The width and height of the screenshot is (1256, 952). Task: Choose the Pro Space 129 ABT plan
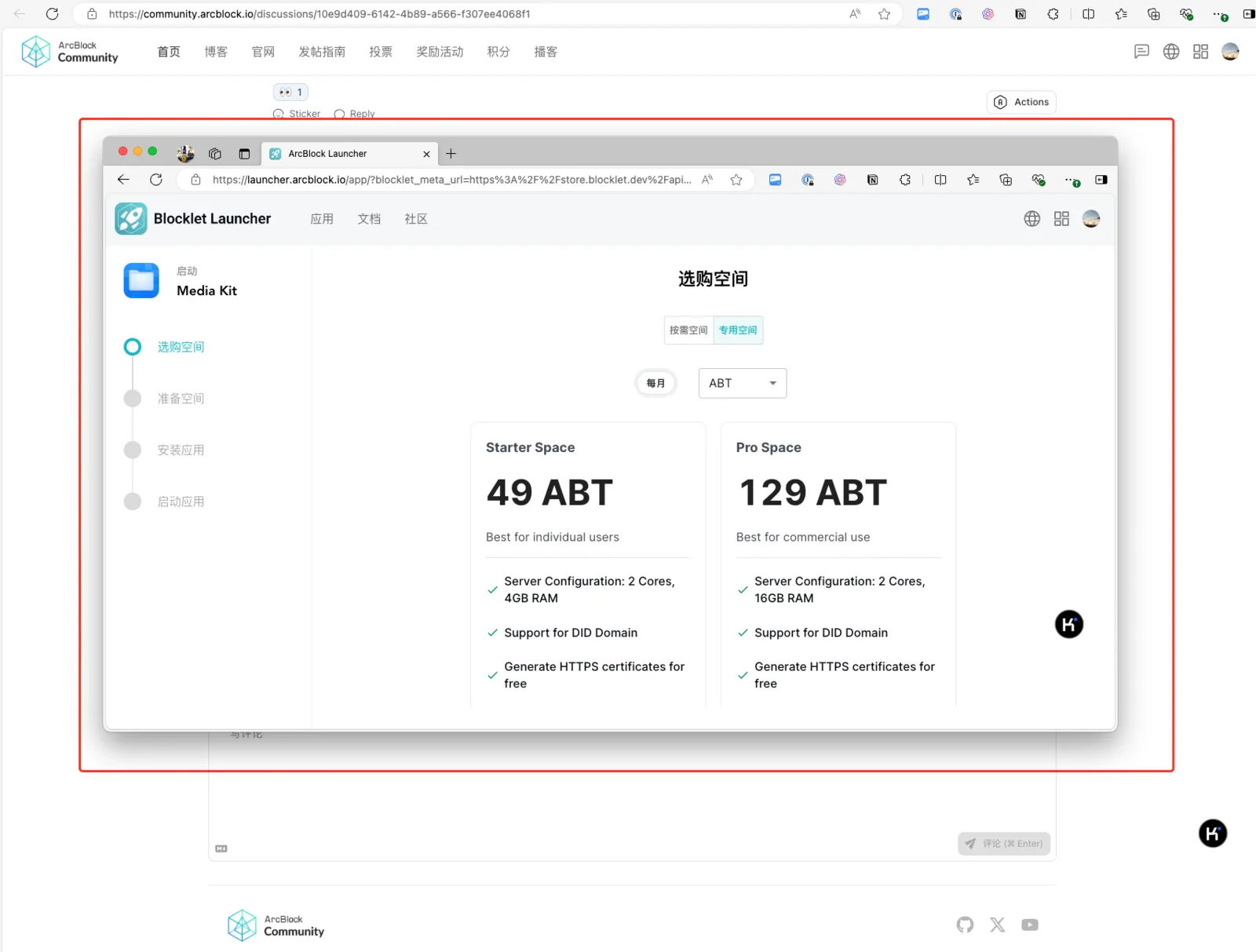[x=838, y=565]
